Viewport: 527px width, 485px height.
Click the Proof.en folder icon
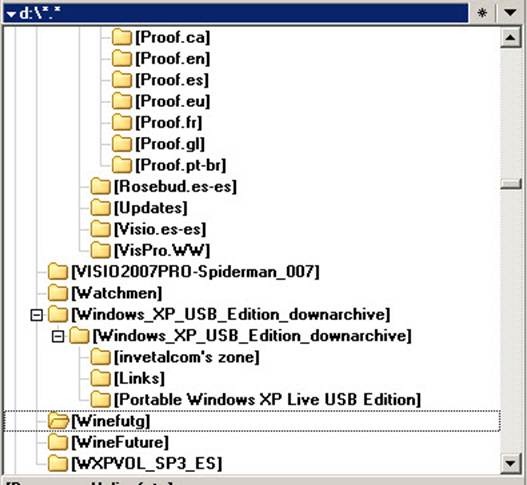click(x=121, y=58)
